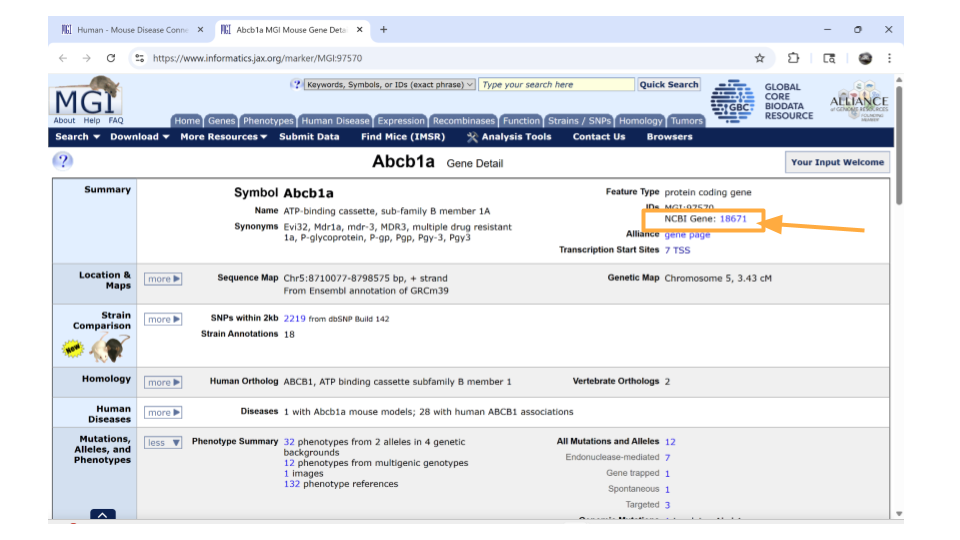
Task: Click the back-to-top arrow button
Action: [103, 514]
